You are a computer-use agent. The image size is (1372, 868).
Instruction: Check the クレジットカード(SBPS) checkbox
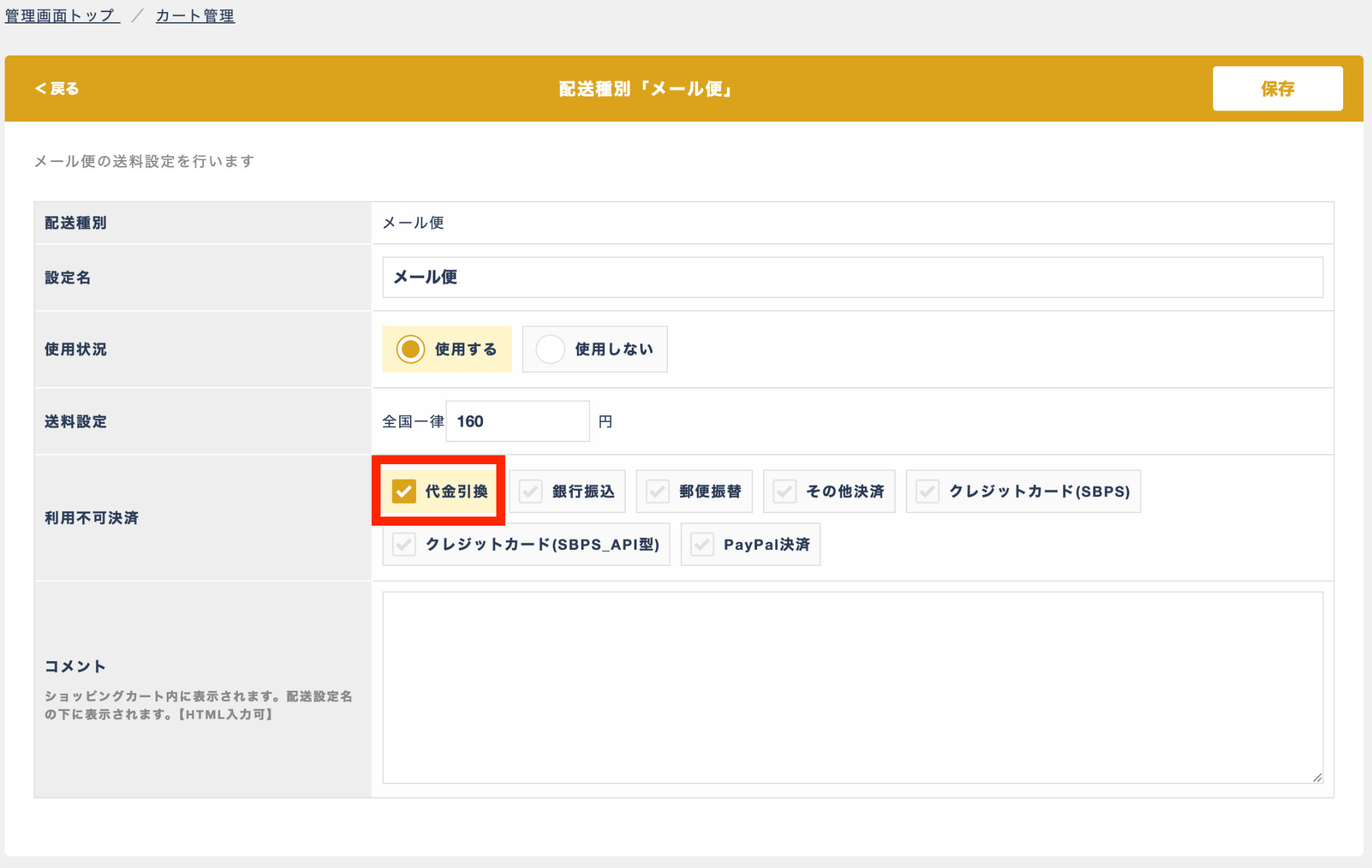1023,492
